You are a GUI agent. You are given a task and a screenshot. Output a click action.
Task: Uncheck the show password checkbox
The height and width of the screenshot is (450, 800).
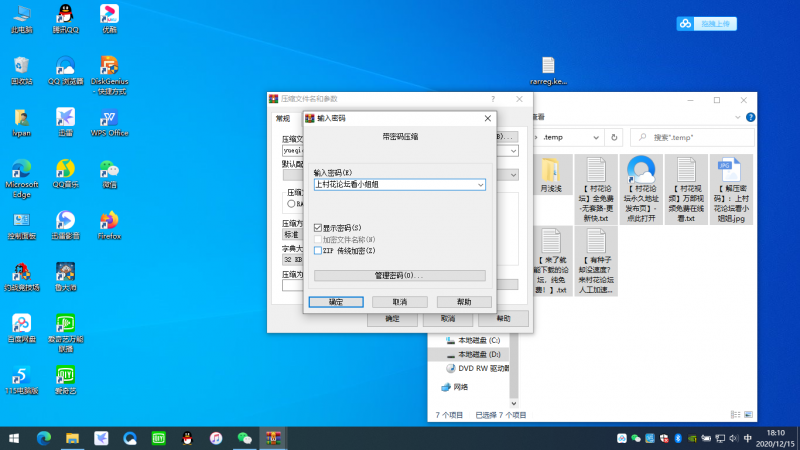click(x=318, y=228)
